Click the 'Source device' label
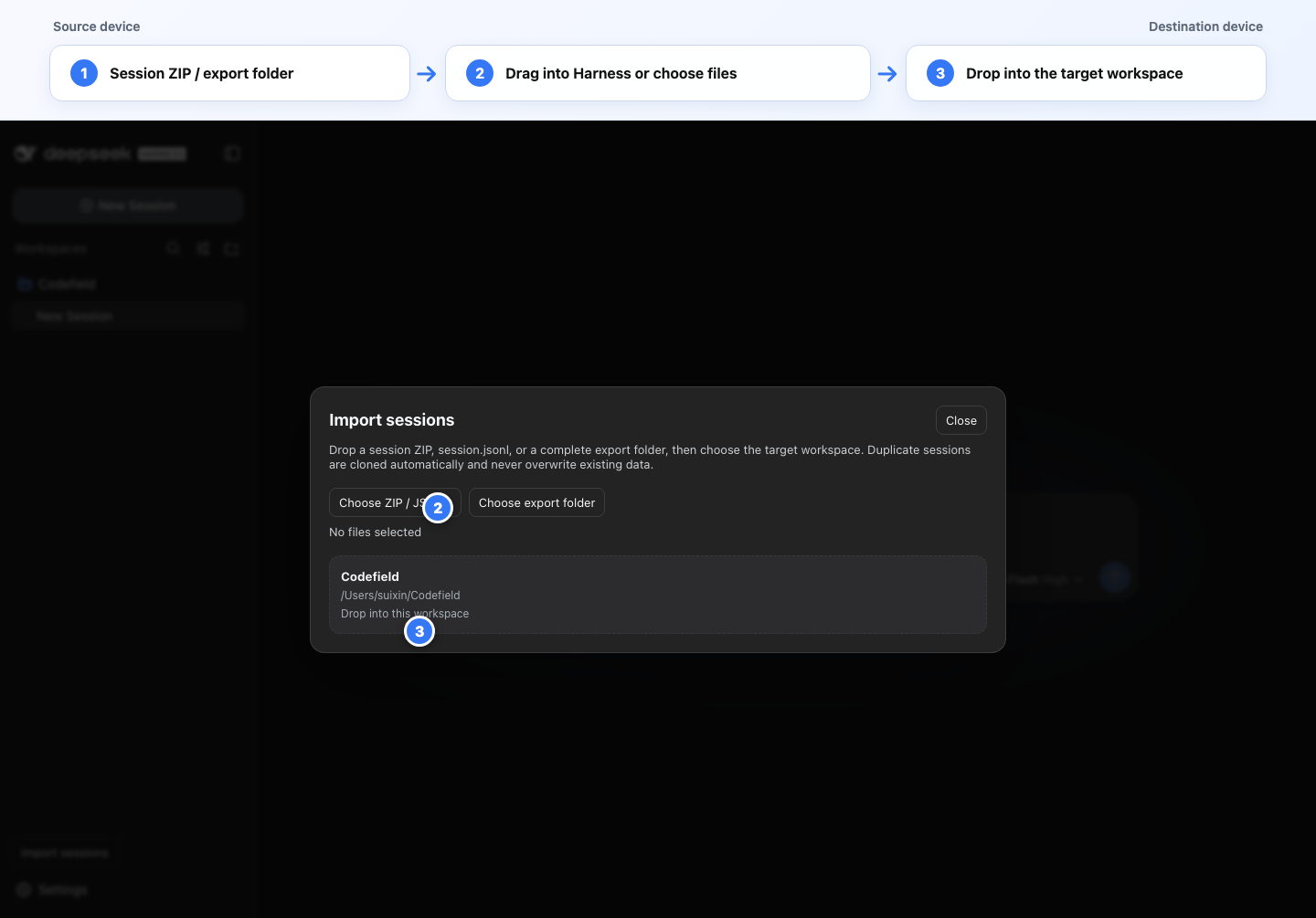 click(96, 26)
